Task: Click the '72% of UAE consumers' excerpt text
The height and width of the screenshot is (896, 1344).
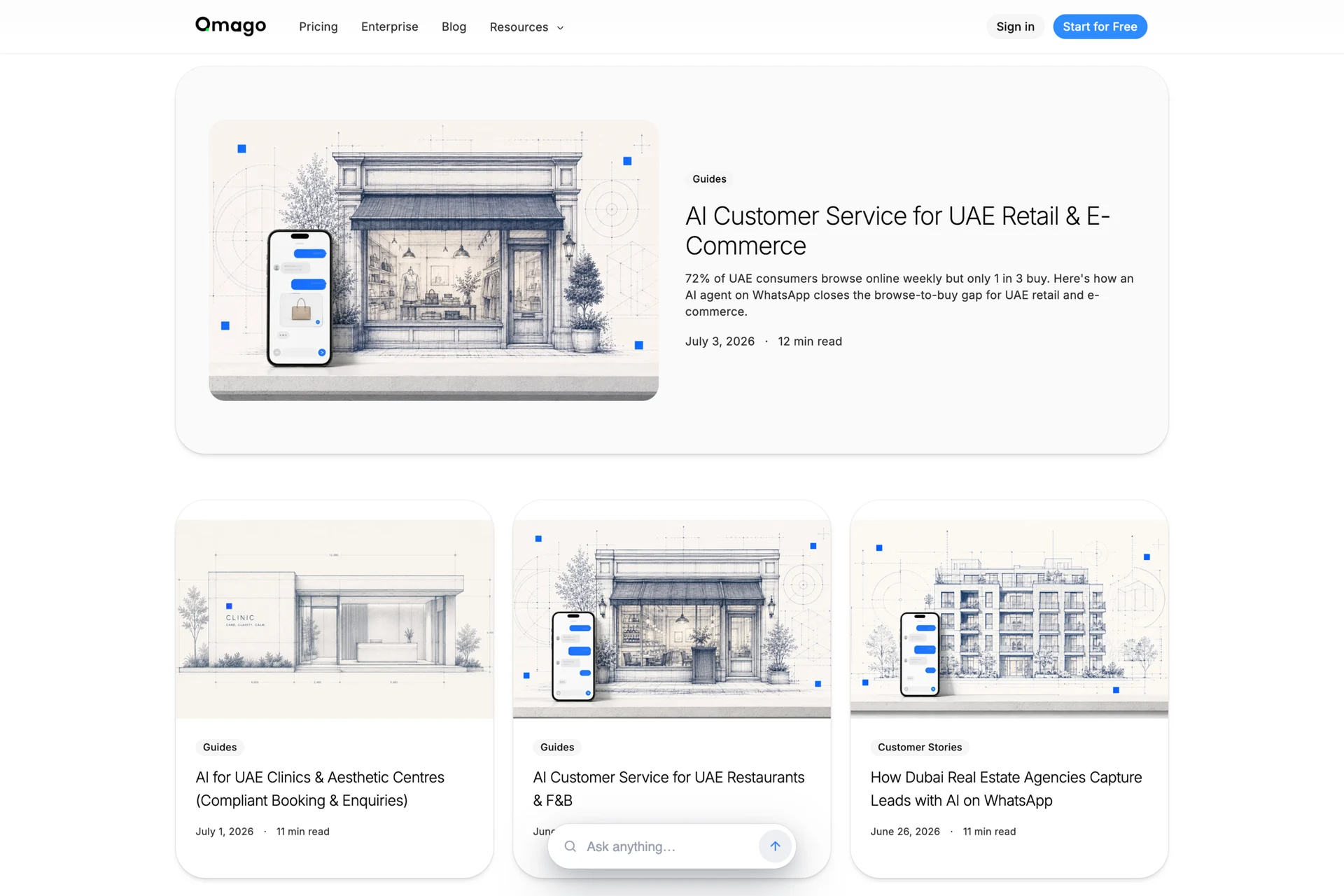Action: pos(909,295)
